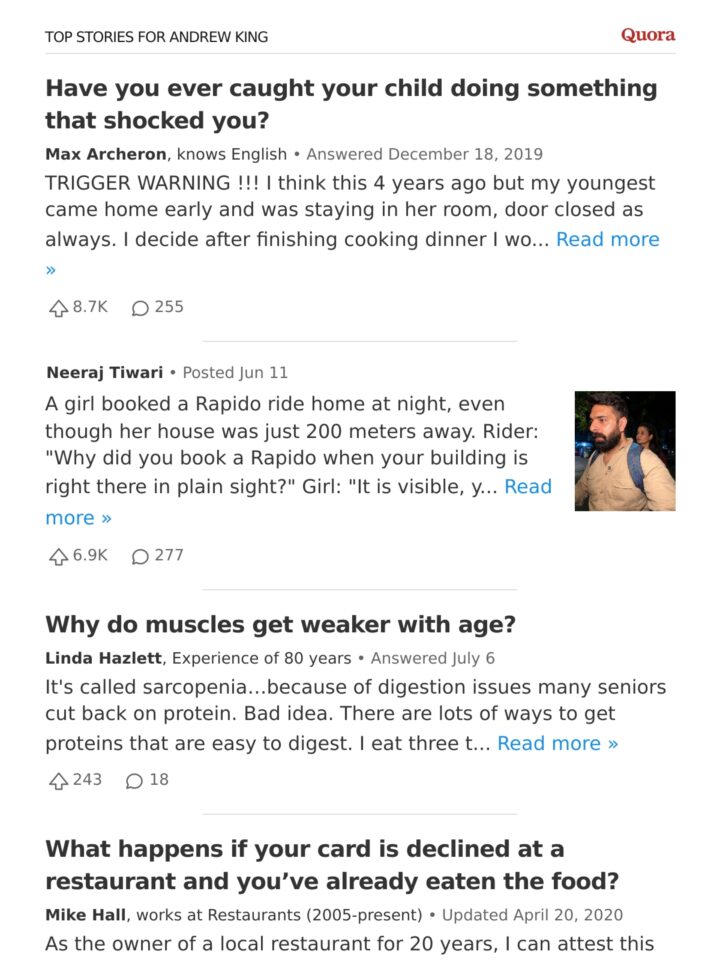Expand Read more on the sarcopenia answer
This screenshot has width=720, height=960.
pos(557,743)
